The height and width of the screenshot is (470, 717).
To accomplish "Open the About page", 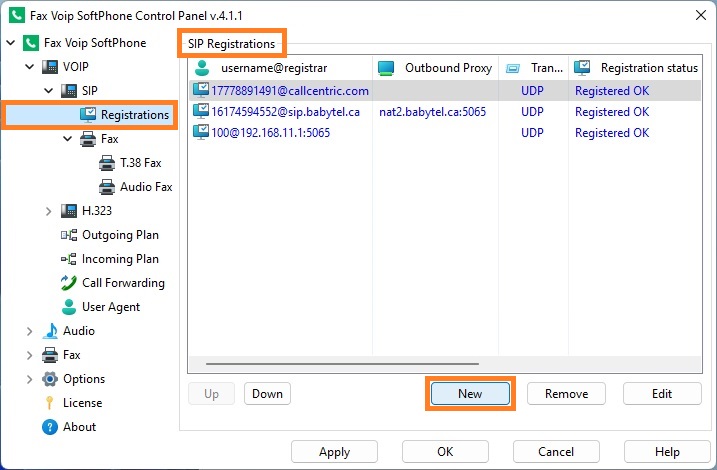I will (79, 427).
